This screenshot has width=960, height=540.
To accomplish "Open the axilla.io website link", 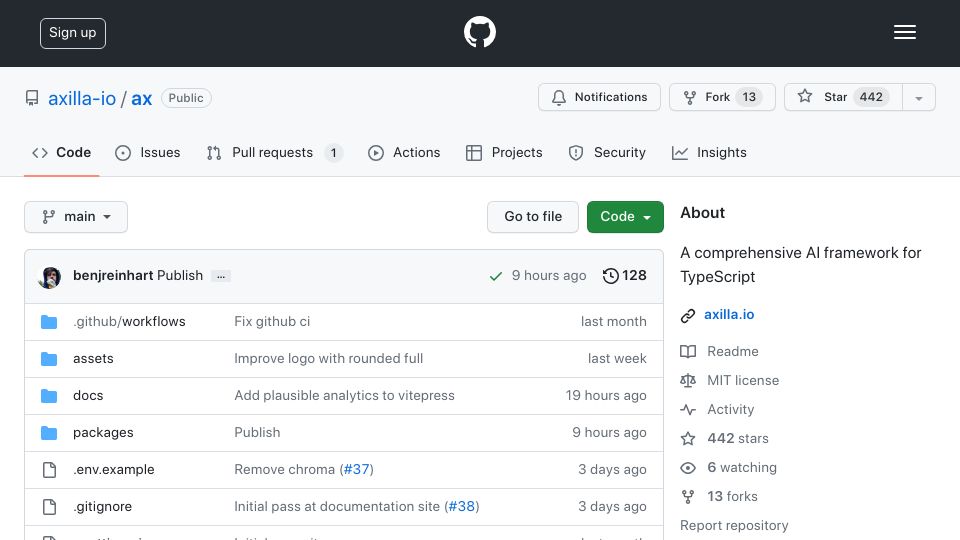I will coord(729,315).
